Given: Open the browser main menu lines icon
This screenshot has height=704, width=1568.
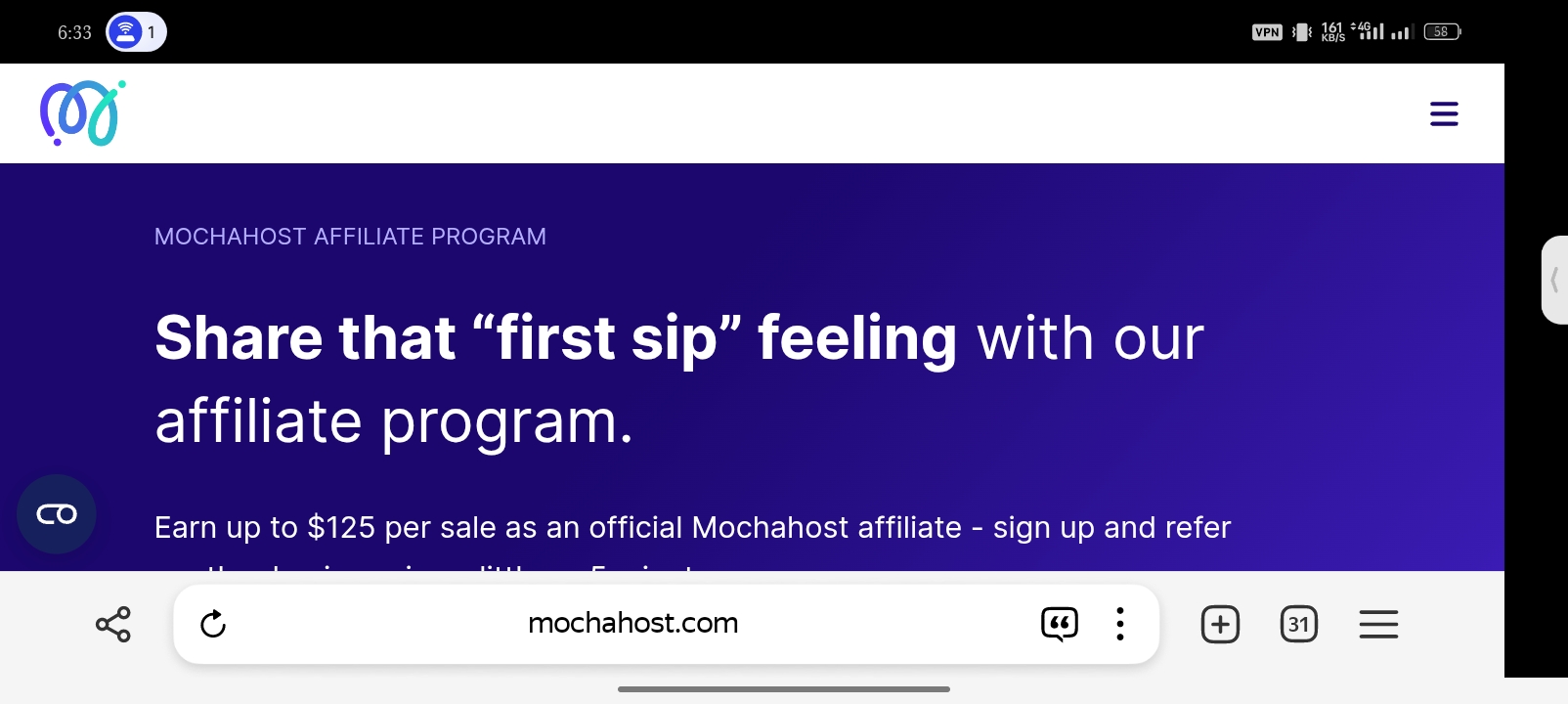Looking at the screenshot, I should tap(1378, 624).
